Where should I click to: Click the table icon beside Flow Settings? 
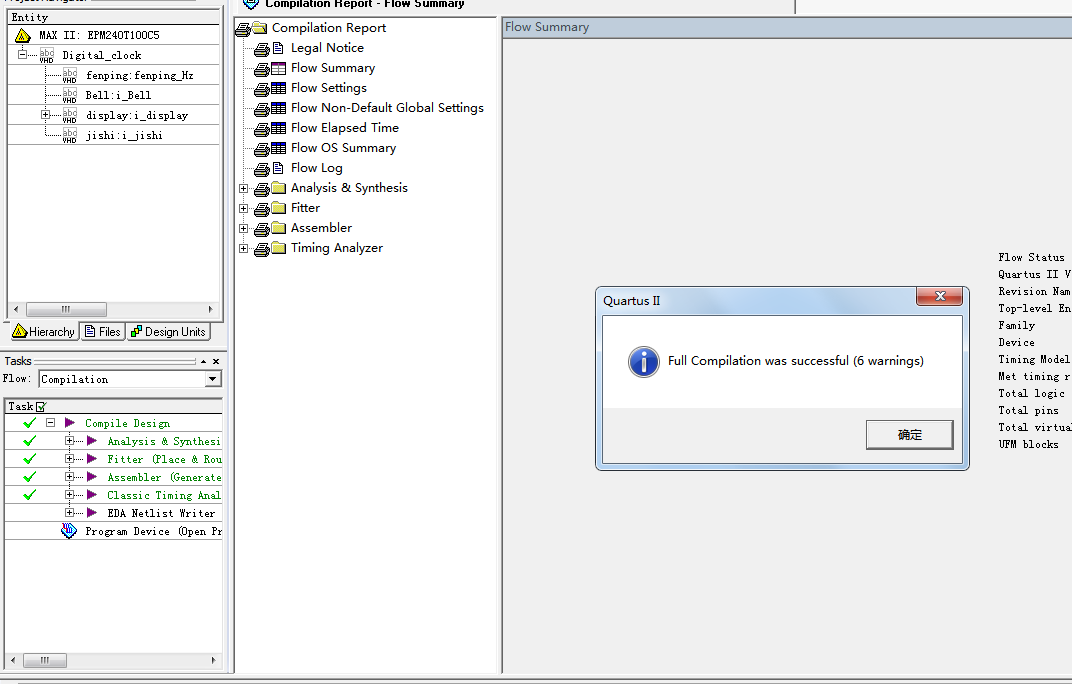tap(278, 88)
